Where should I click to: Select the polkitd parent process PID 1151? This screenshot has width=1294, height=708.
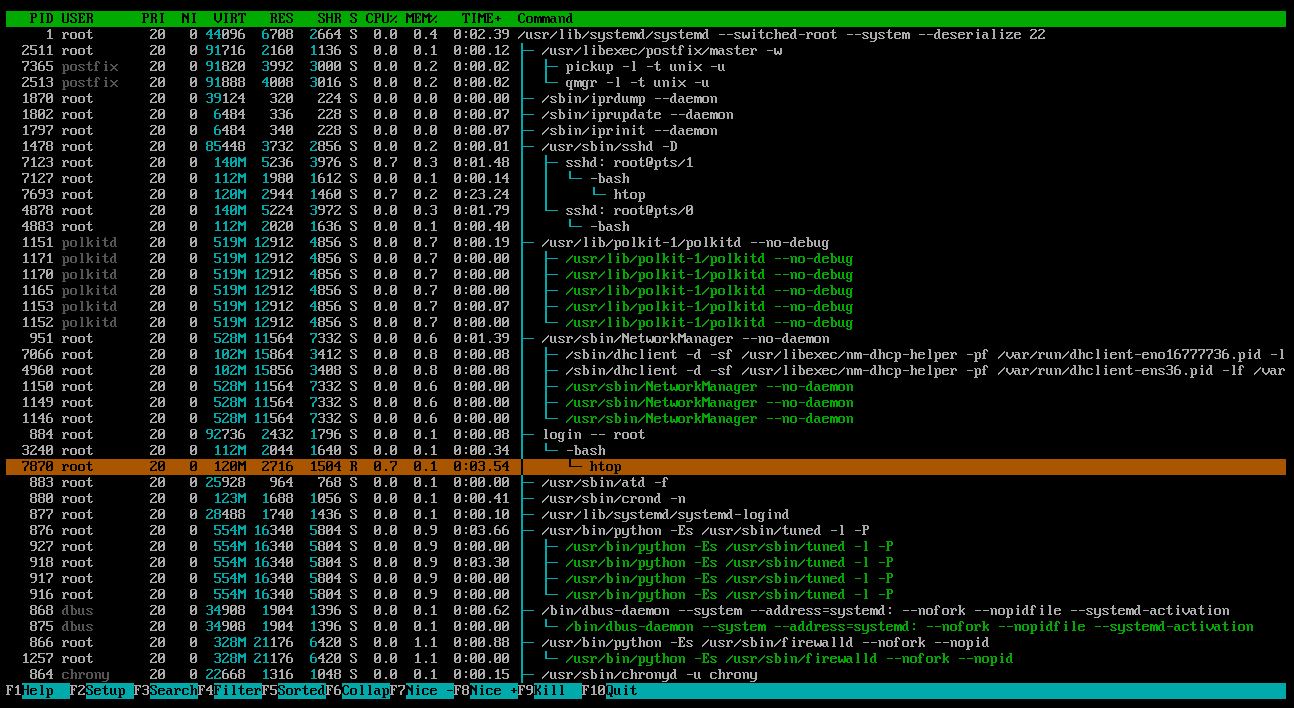(x=645, y=242)
